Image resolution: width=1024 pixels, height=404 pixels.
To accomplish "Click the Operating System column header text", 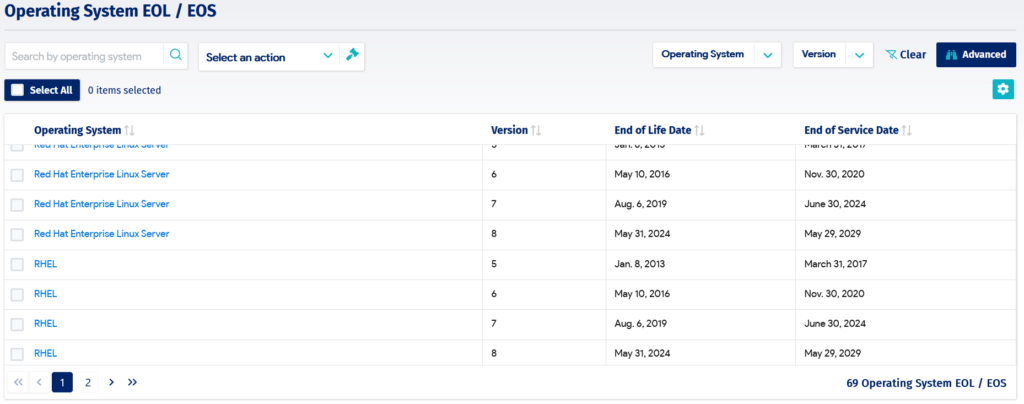I will [77, 130].
